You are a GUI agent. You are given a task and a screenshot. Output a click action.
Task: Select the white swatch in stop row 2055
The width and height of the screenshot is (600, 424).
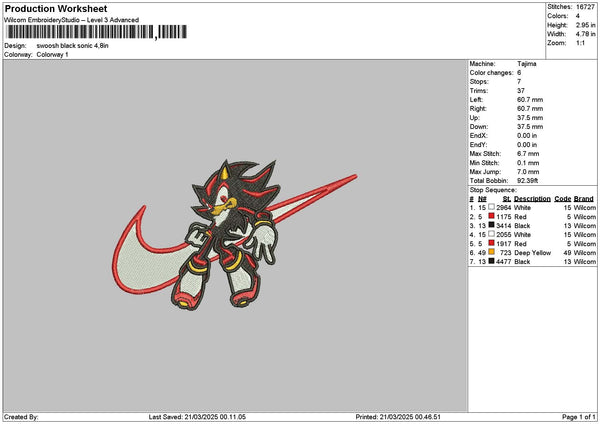tap(491, 234)
